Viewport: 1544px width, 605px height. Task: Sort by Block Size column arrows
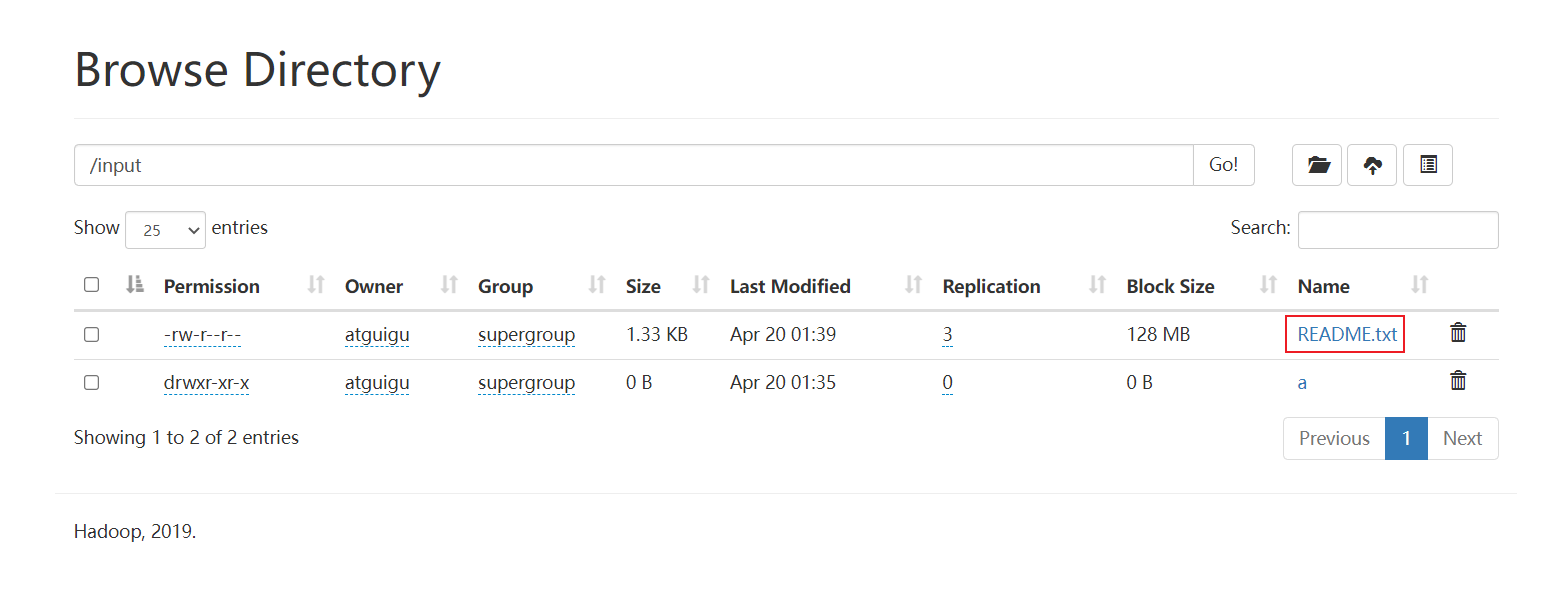1268,286
